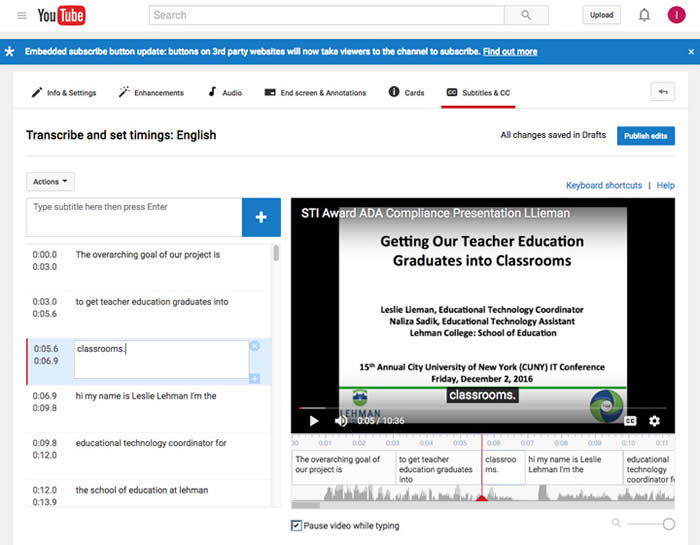Viewport: 700px width, 545px height.
Task: Expand the Actions dropdown
Action: click(50, 182)
